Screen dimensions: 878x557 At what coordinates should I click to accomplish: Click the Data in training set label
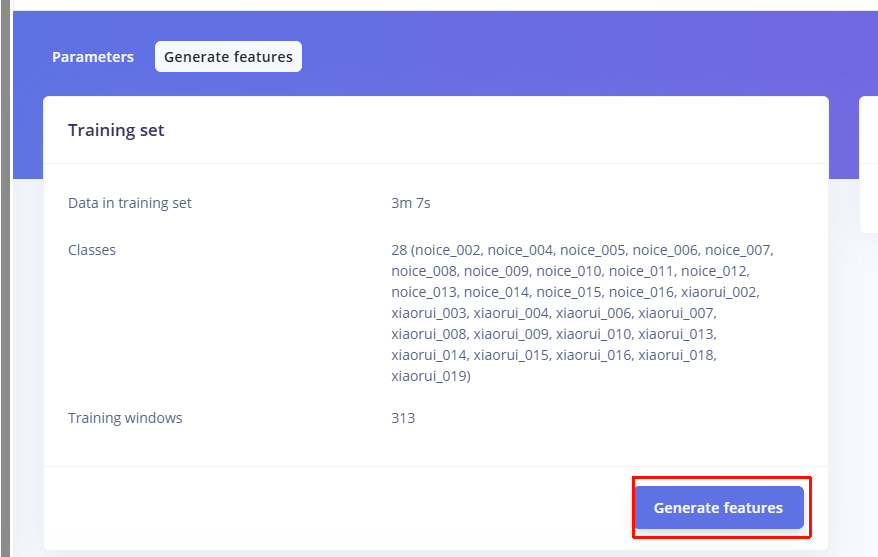(130, 203)
